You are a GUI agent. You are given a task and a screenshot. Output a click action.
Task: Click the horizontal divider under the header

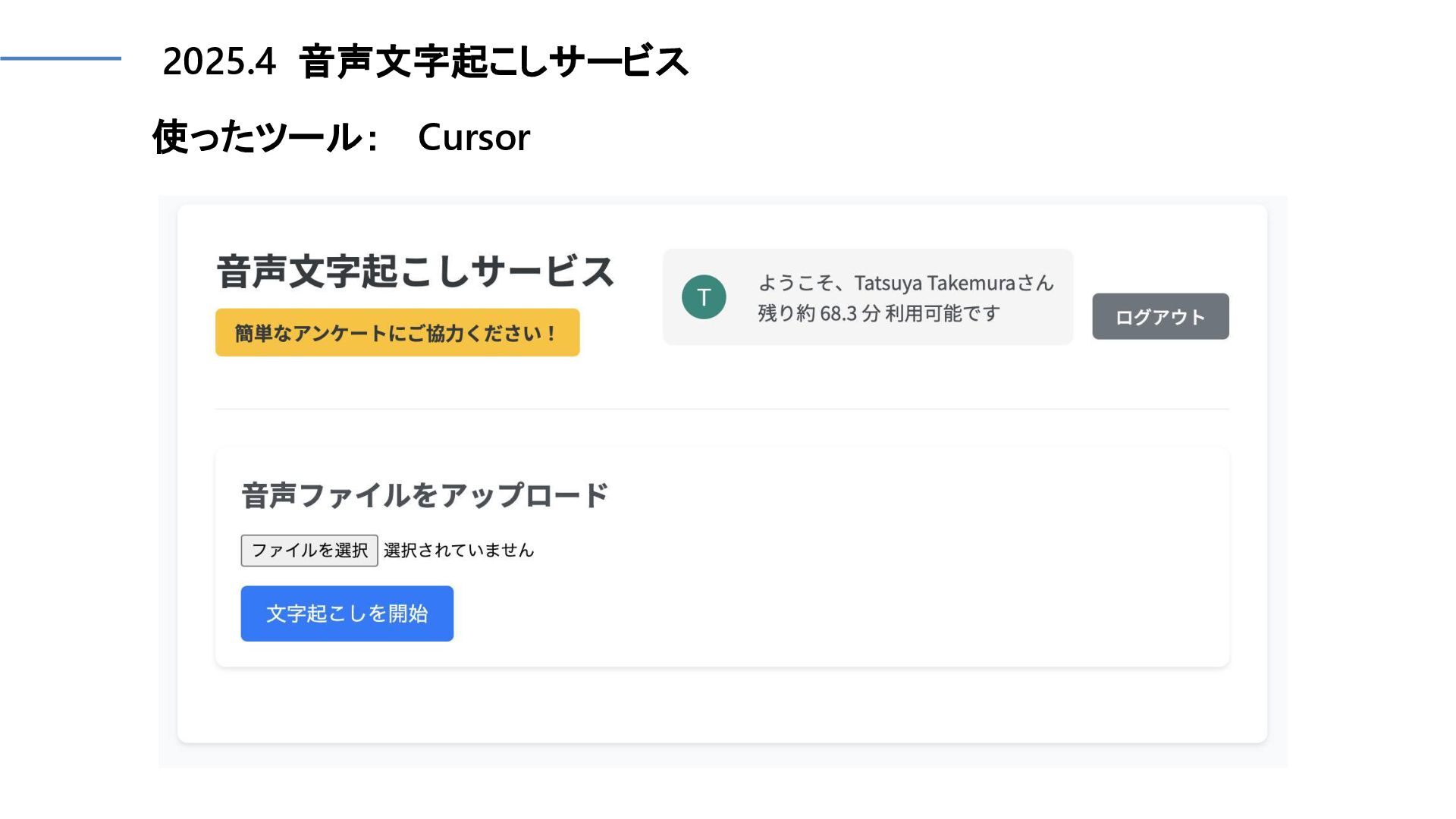[x=722, y=409]
